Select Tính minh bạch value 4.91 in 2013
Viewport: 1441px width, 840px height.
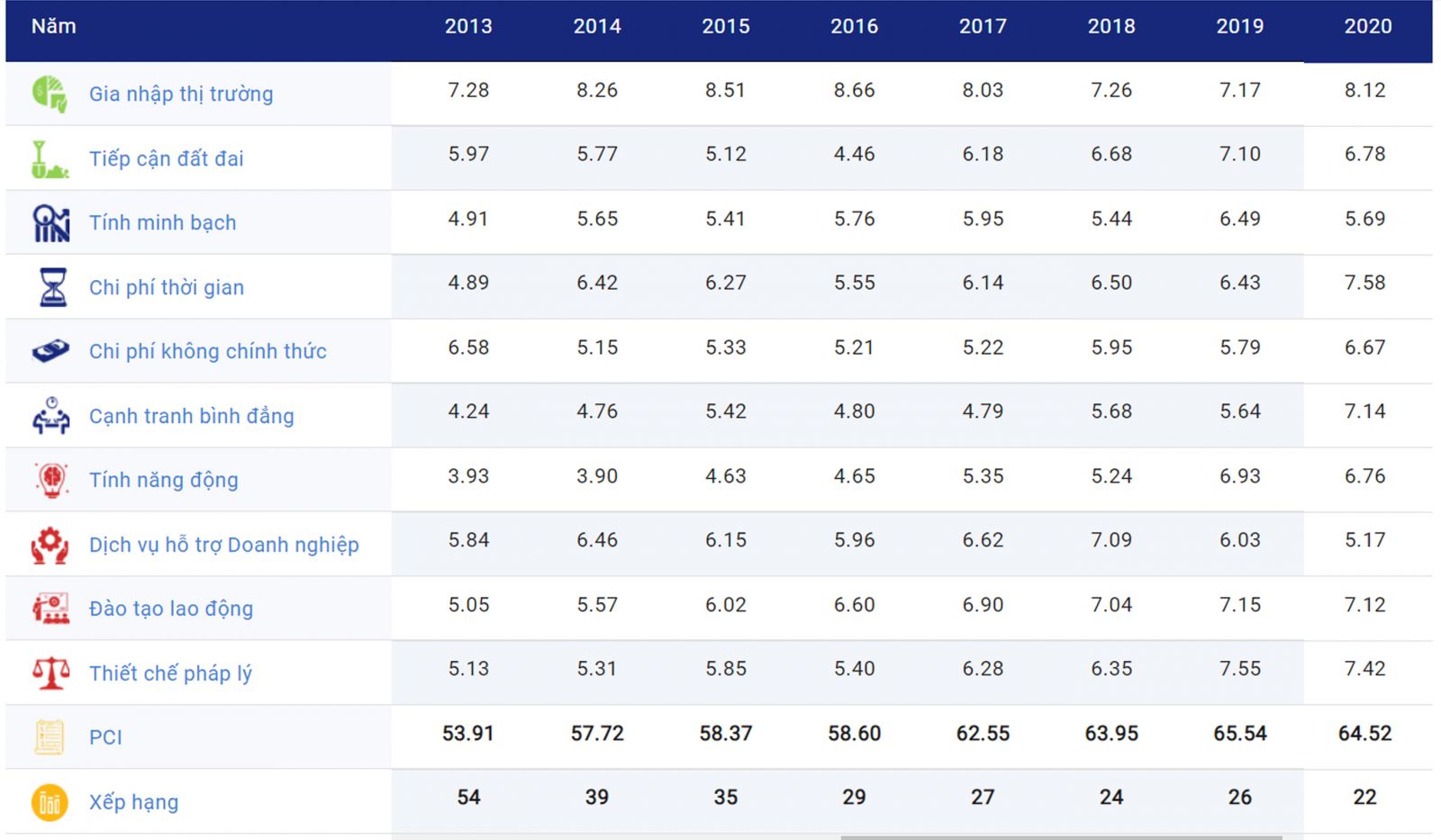click(468, 219)
